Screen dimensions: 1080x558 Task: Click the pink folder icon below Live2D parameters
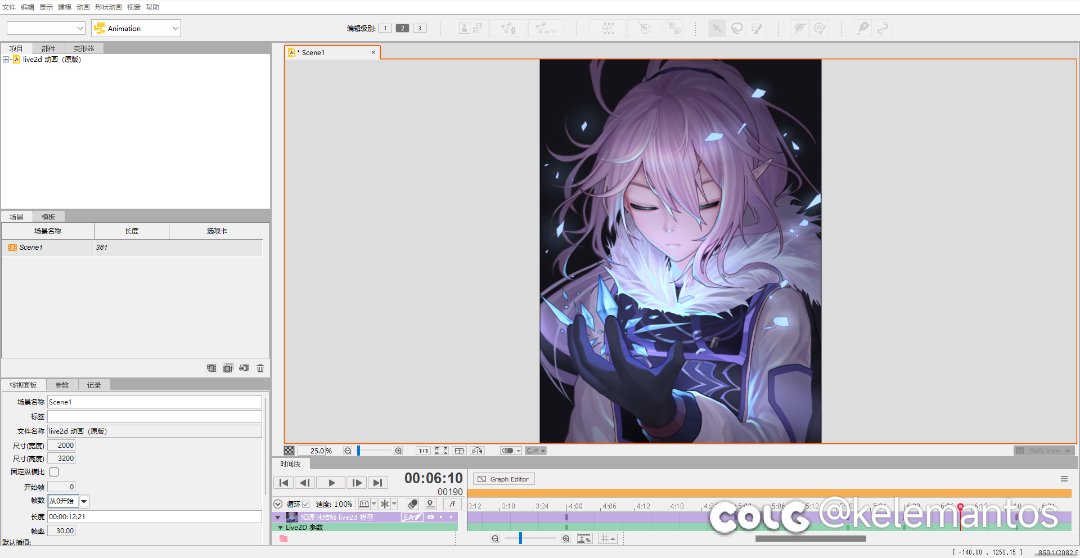click(283, 538)
